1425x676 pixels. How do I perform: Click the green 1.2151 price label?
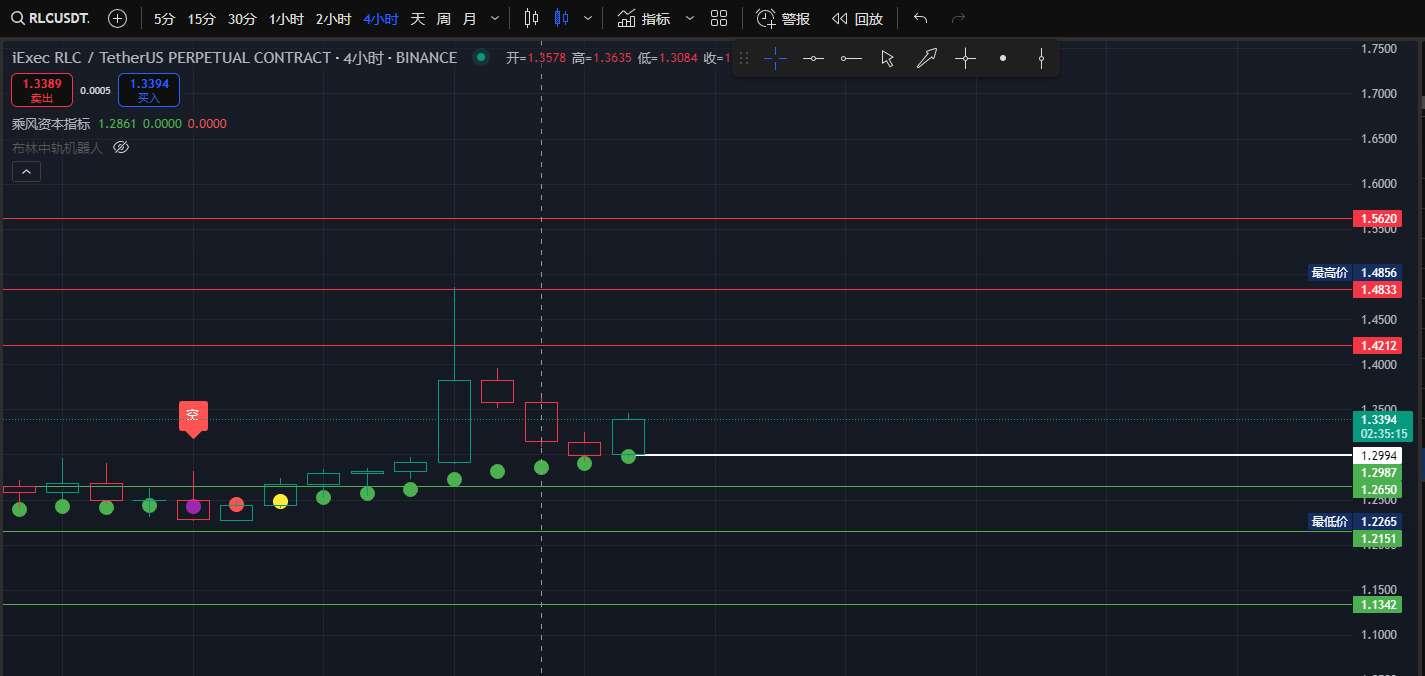click(x=1377, y=539)
